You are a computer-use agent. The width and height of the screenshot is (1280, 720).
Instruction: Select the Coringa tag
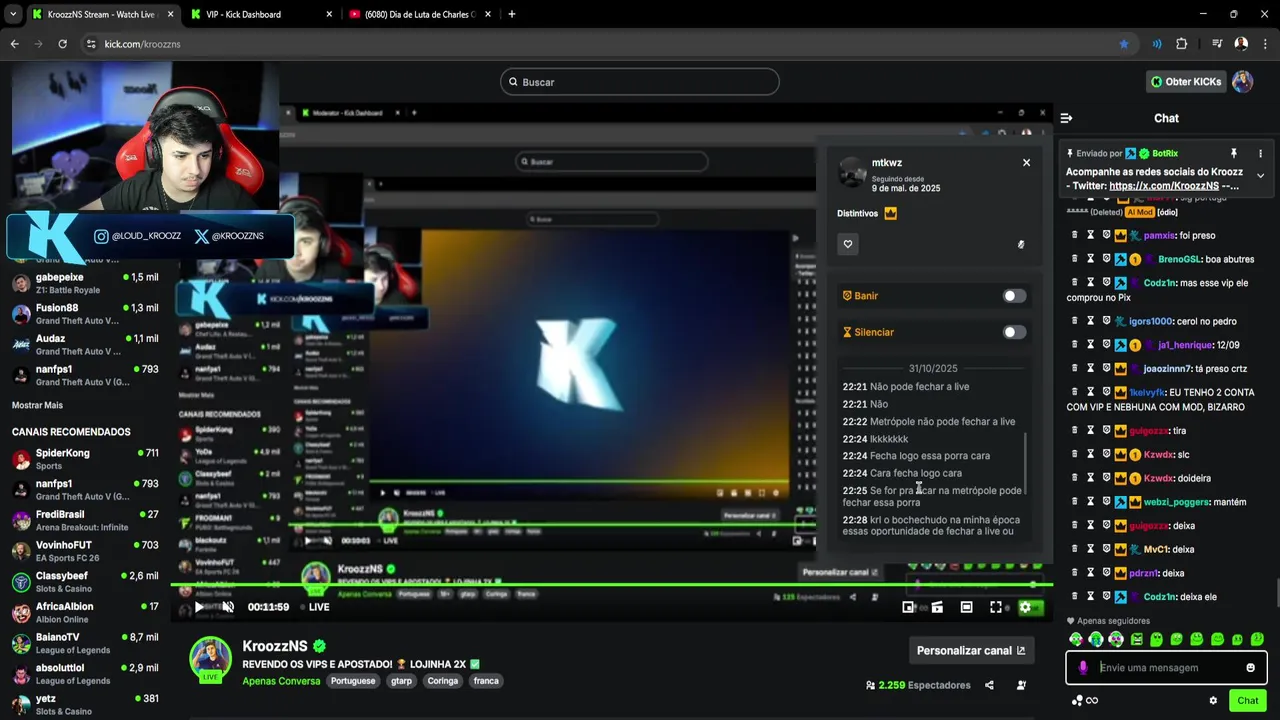(442, 681)
